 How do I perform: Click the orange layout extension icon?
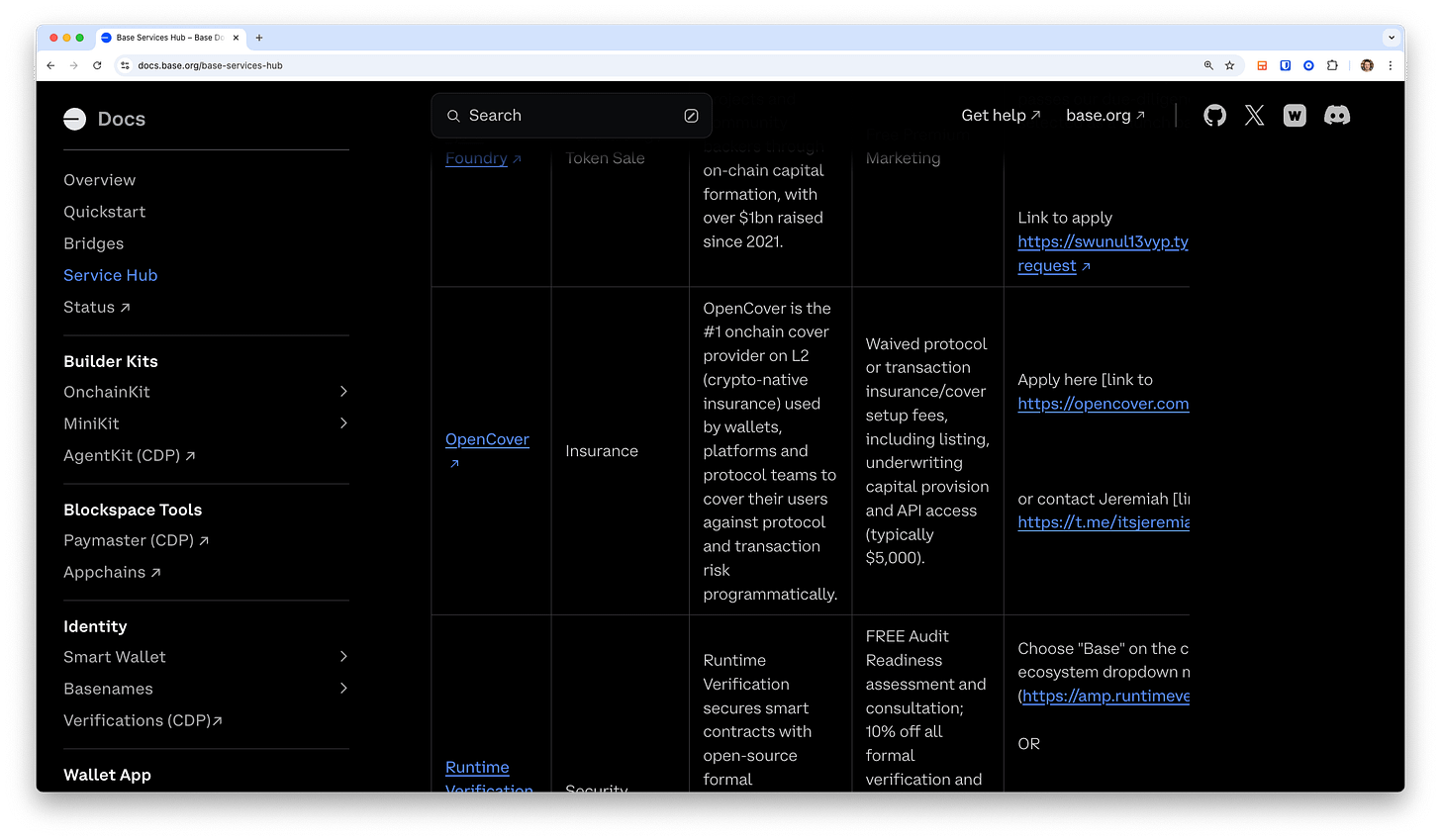(1262, 65)
